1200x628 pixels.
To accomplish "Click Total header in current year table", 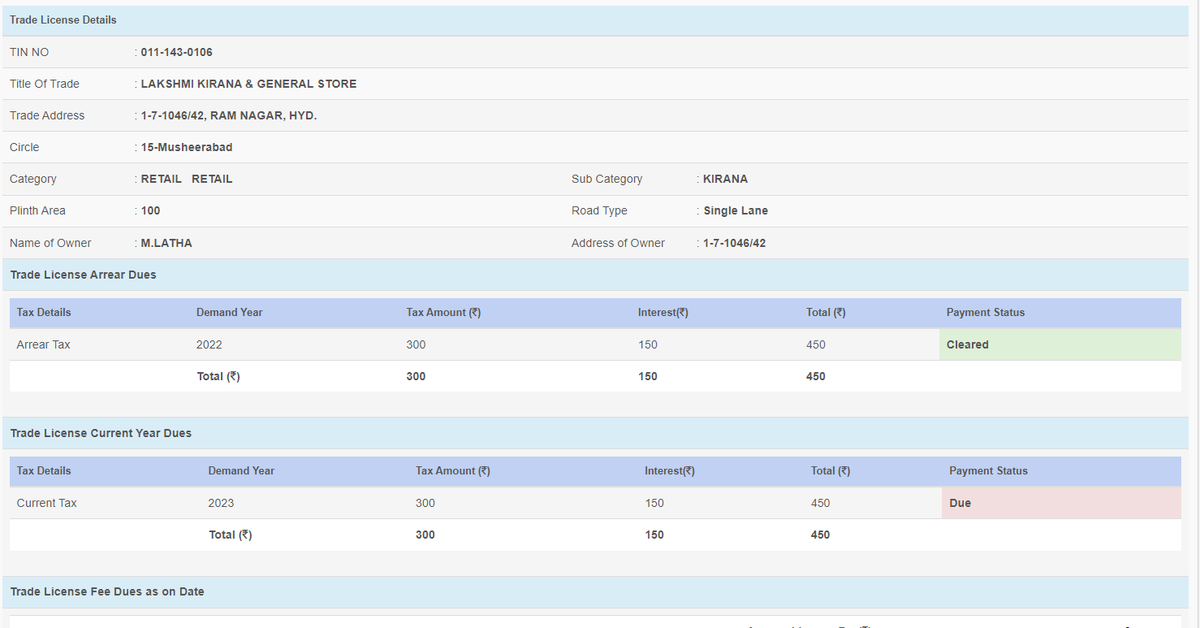I will [x=831, y=471].
